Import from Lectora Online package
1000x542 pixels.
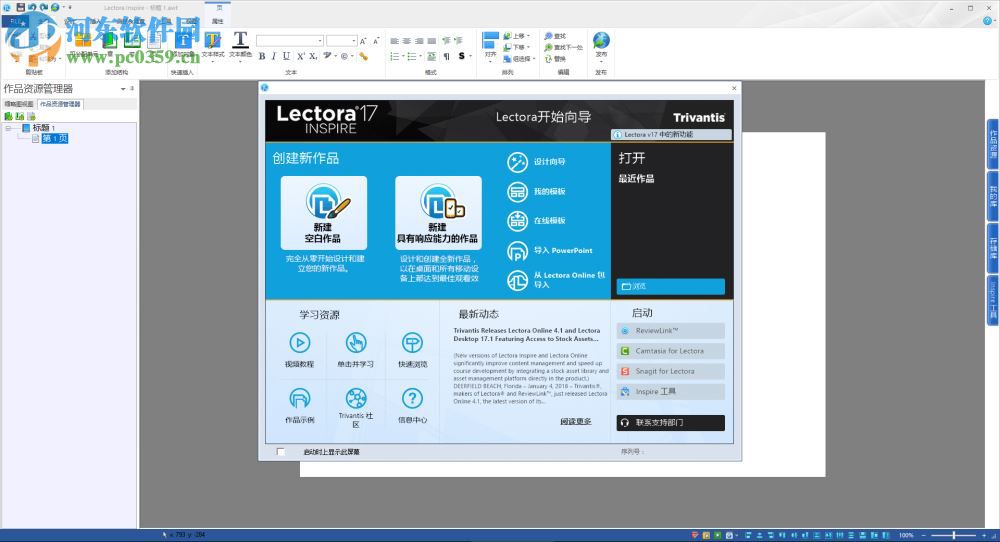coord(556,280)
